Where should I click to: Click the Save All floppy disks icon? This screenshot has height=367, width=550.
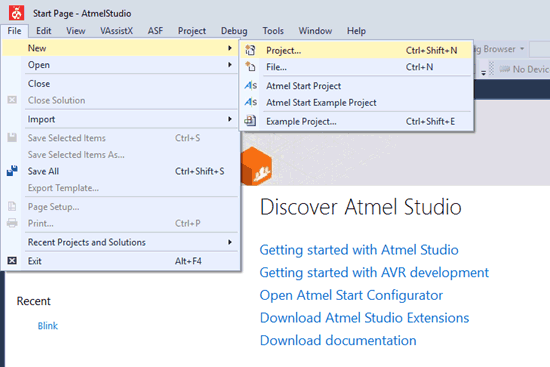tap(12, 171)
